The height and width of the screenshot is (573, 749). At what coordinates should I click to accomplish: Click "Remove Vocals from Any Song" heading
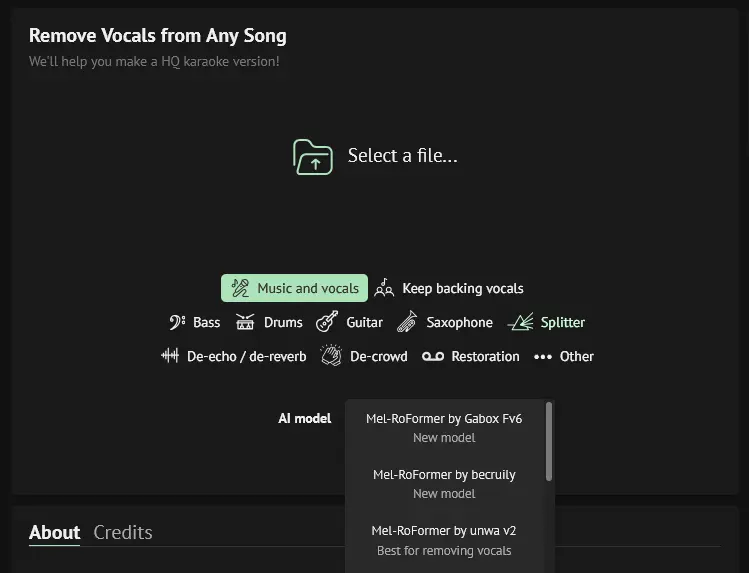click(x=158, y=35)
